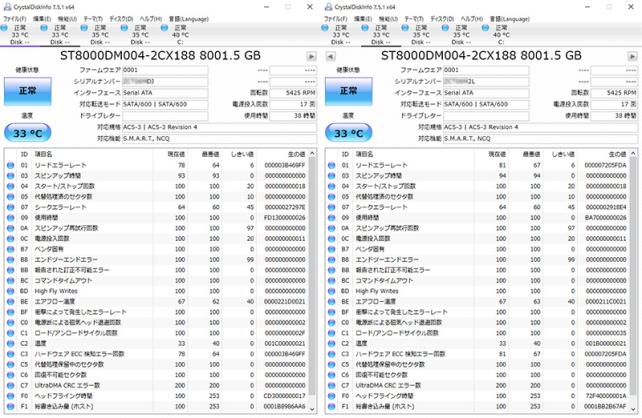
Task: Click status circle for row C5 代替処理保留中のセクタ数, right window
Action: pyautogui.click(x=332, y=364)
